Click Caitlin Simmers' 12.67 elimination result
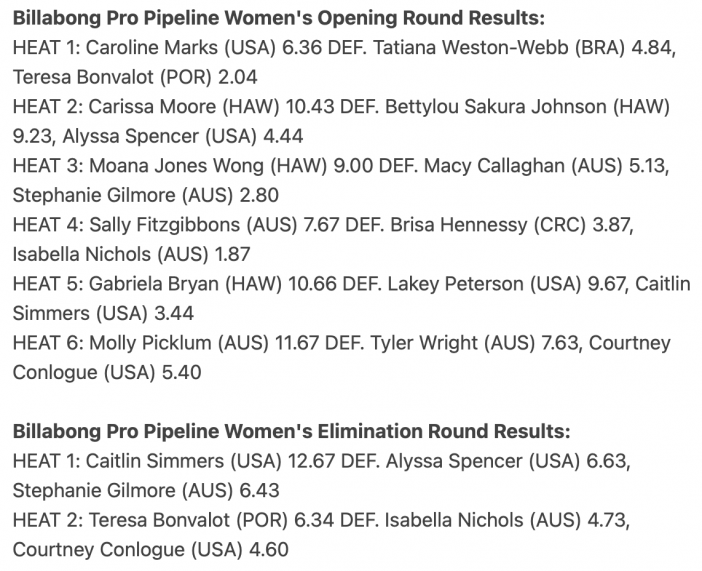 (312, 461)
